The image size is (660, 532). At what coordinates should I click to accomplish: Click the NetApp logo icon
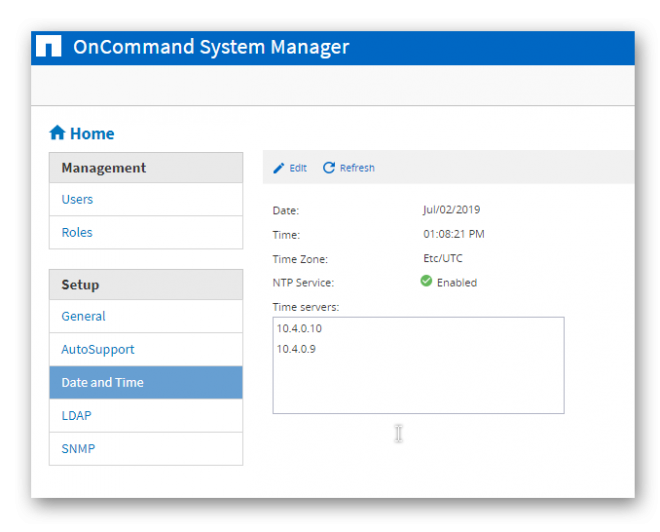[48, 46]
